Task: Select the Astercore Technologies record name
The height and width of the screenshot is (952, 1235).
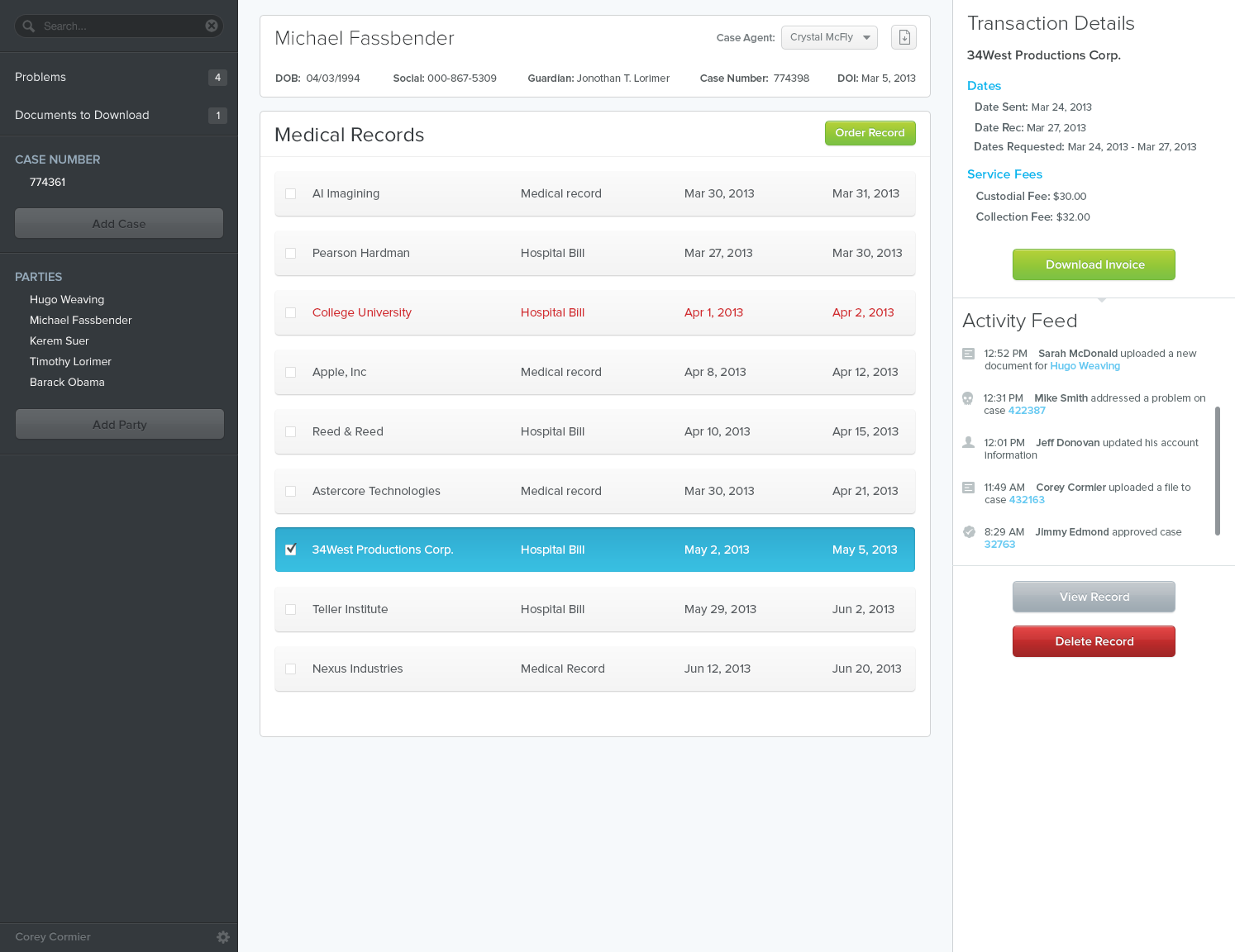Action: coord(376,491)
